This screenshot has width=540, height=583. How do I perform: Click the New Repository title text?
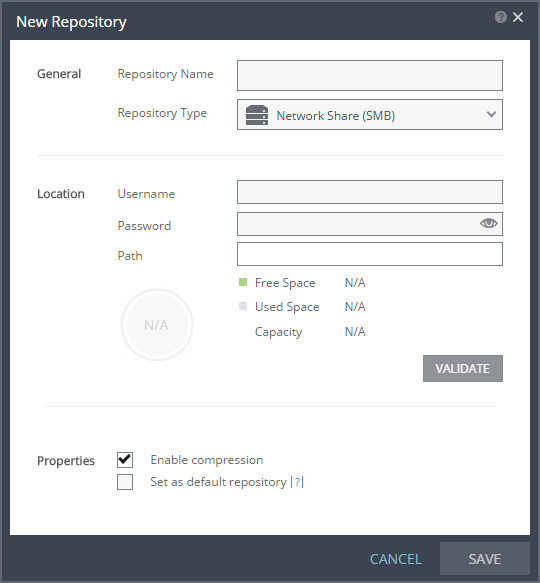71,22
